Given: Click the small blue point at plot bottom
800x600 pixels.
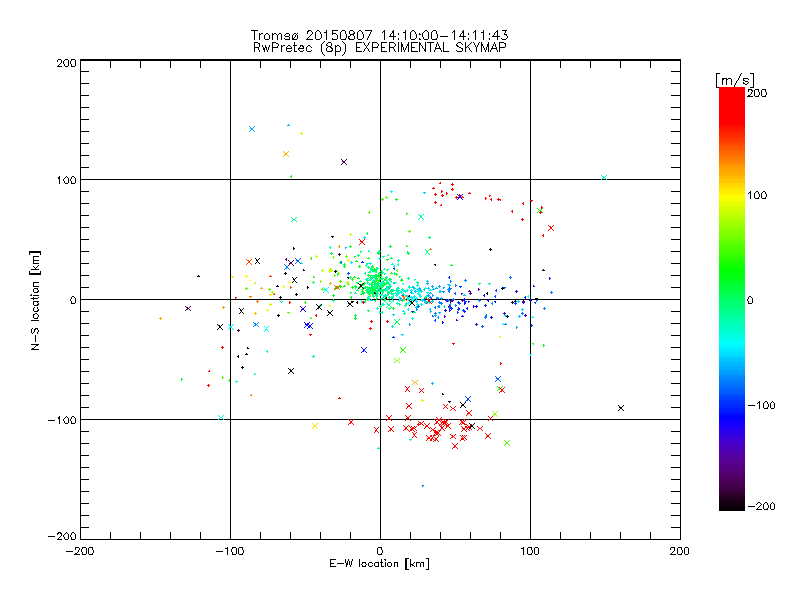Looking at the screenshot, I should 423,486.
